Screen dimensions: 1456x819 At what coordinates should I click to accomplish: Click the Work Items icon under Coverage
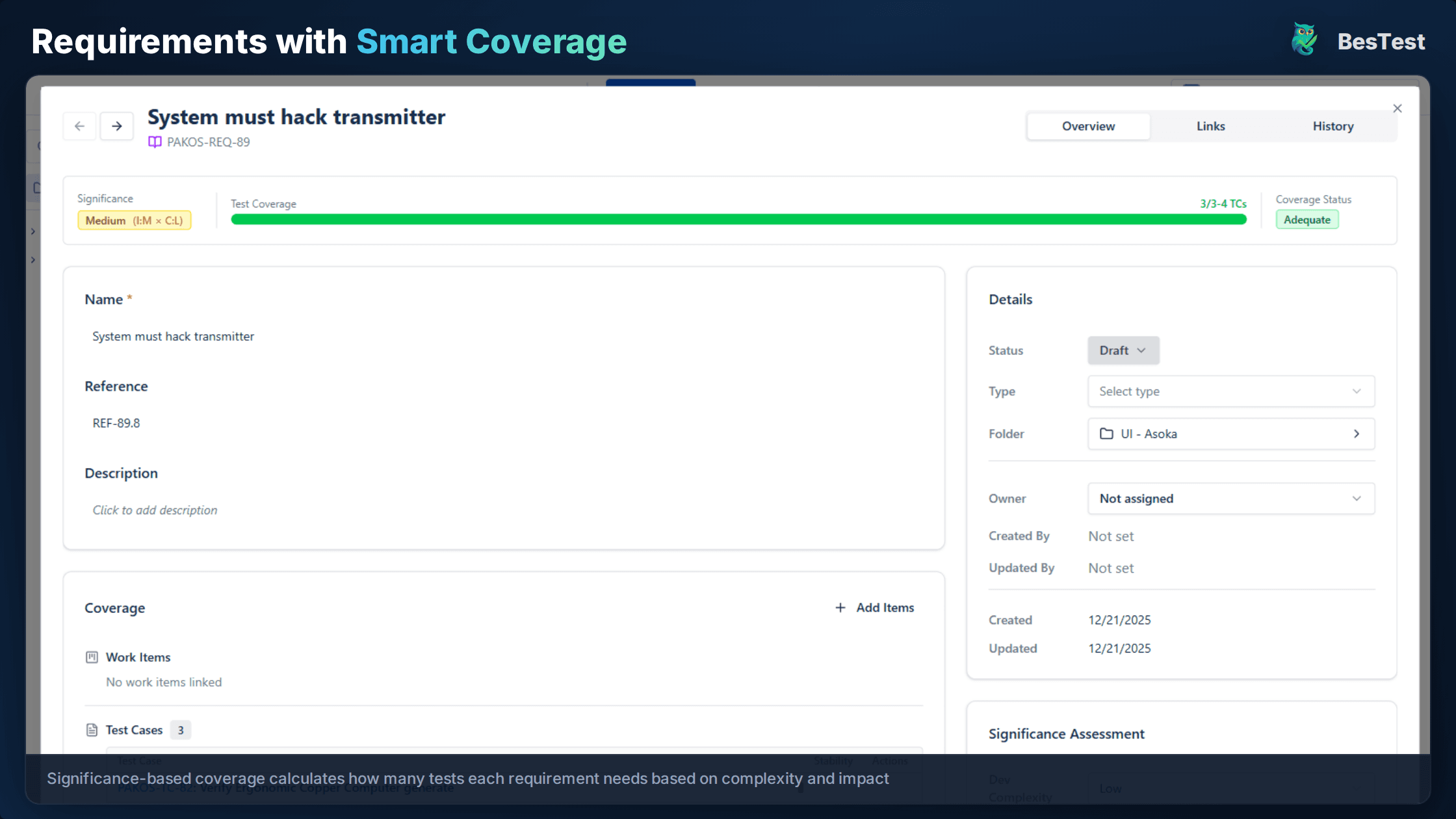click(x=92, y=657)
